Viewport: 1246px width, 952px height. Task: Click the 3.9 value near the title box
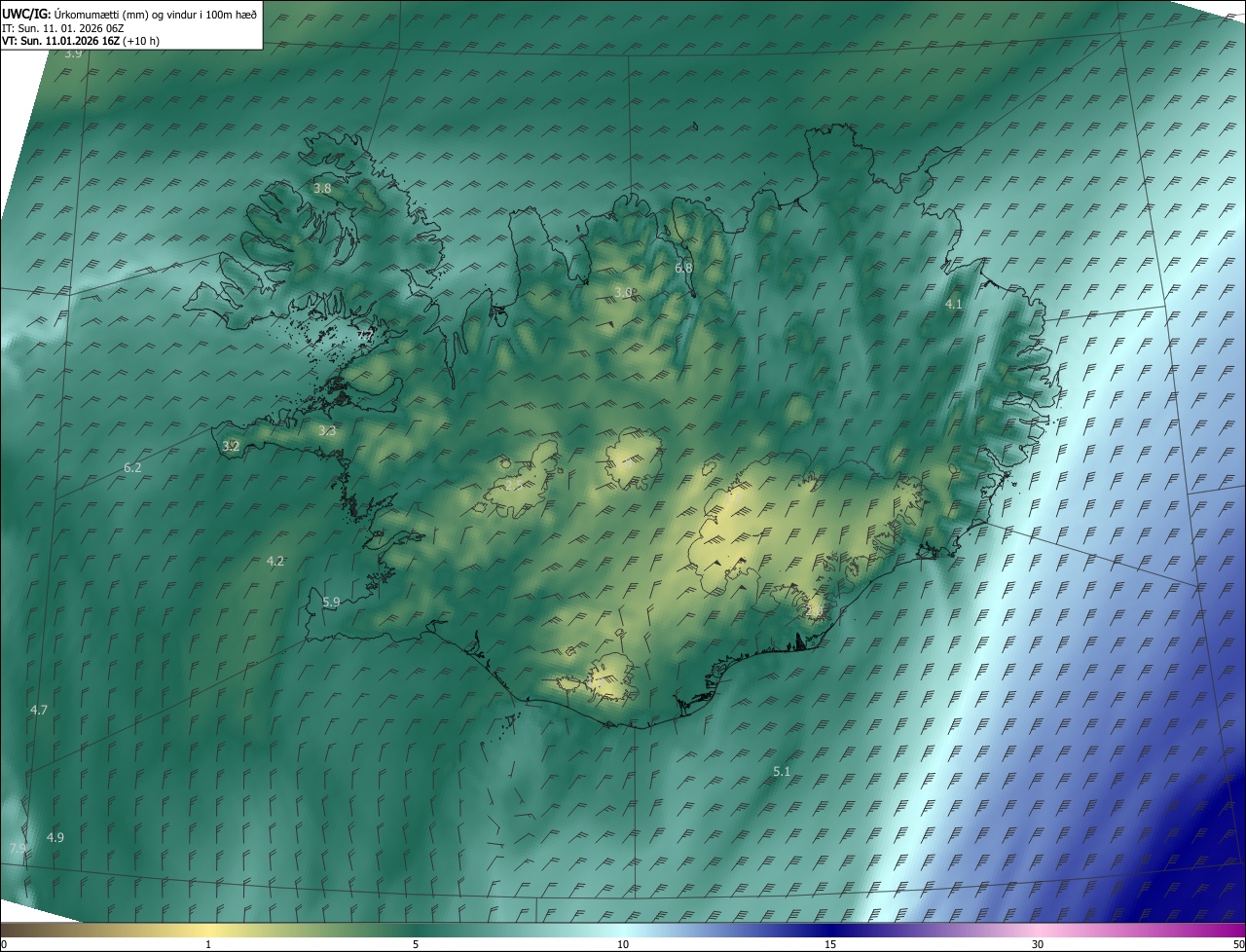tap(73, 54)
